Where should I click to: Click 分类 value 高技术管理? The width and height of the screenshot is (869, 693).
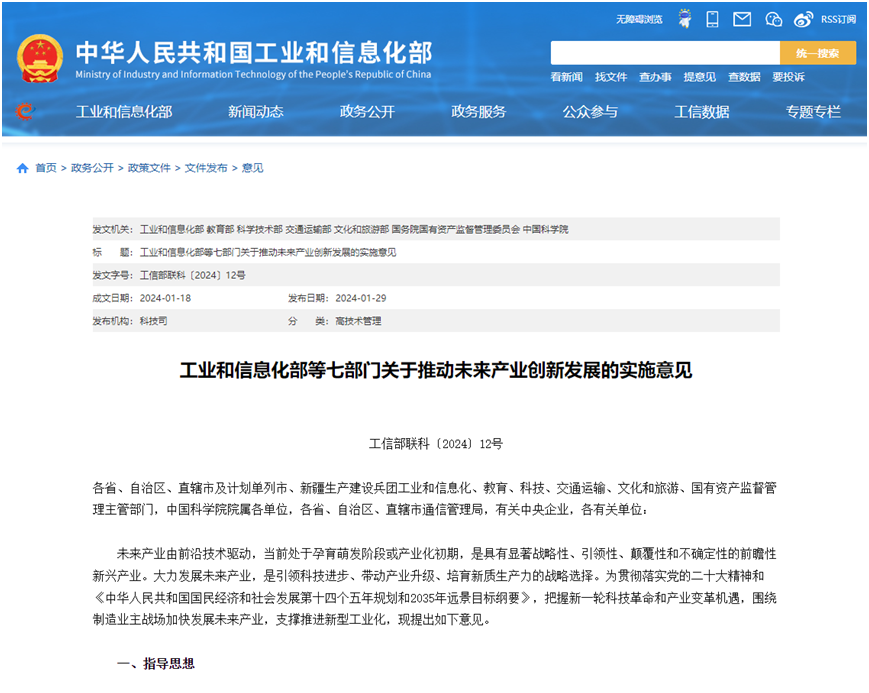pyautogui.click(x=358, y=321)
